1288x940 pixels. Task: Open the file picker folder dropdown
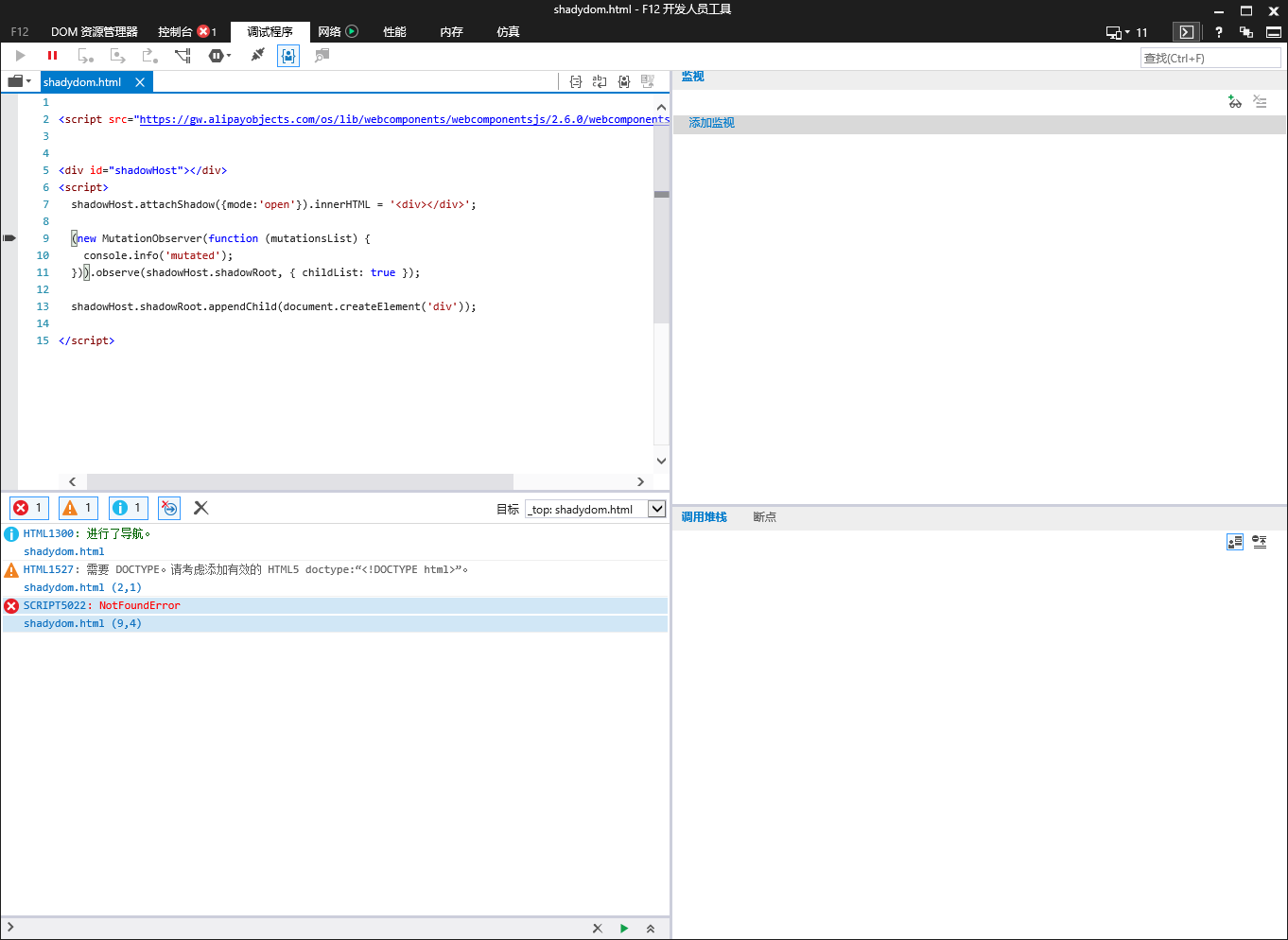click(x=19, y=81)
